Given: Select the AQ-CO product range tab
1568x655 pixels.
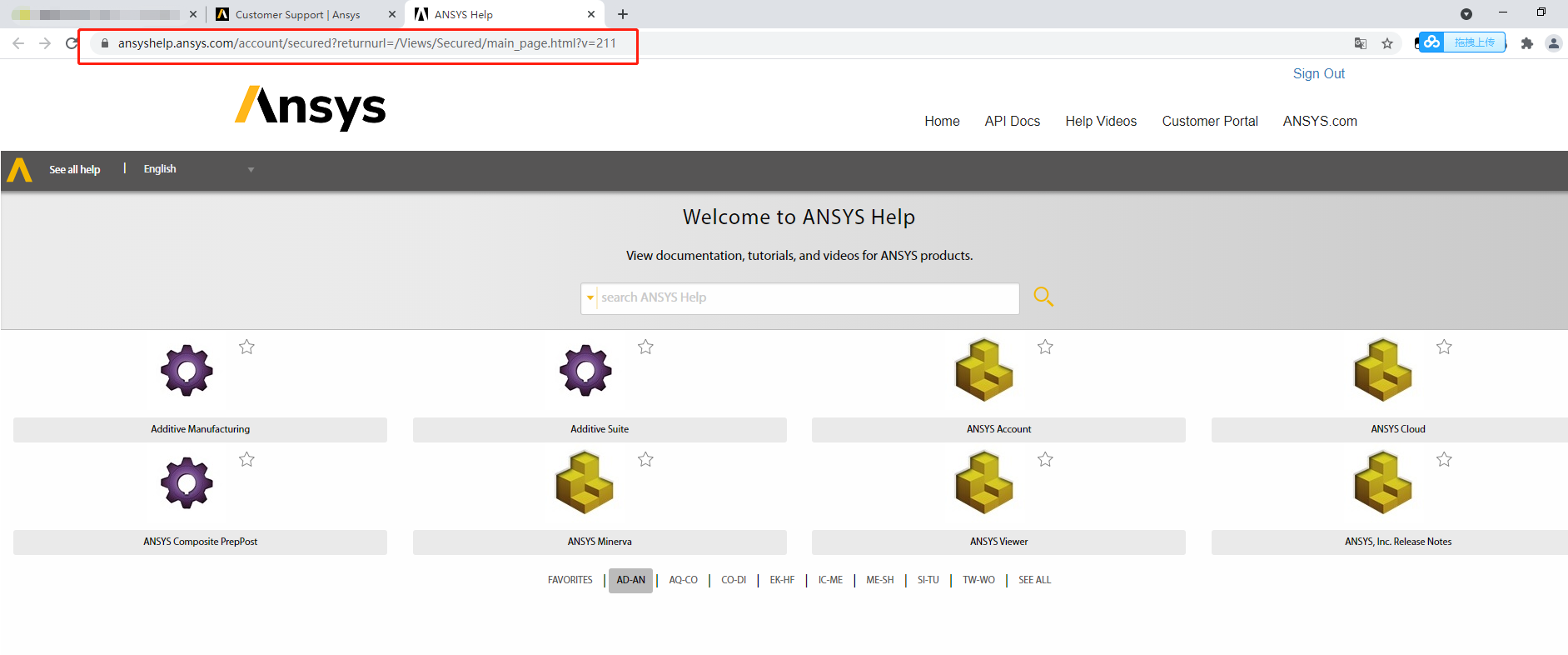Looking at the screenshot, I should point(683,580).
